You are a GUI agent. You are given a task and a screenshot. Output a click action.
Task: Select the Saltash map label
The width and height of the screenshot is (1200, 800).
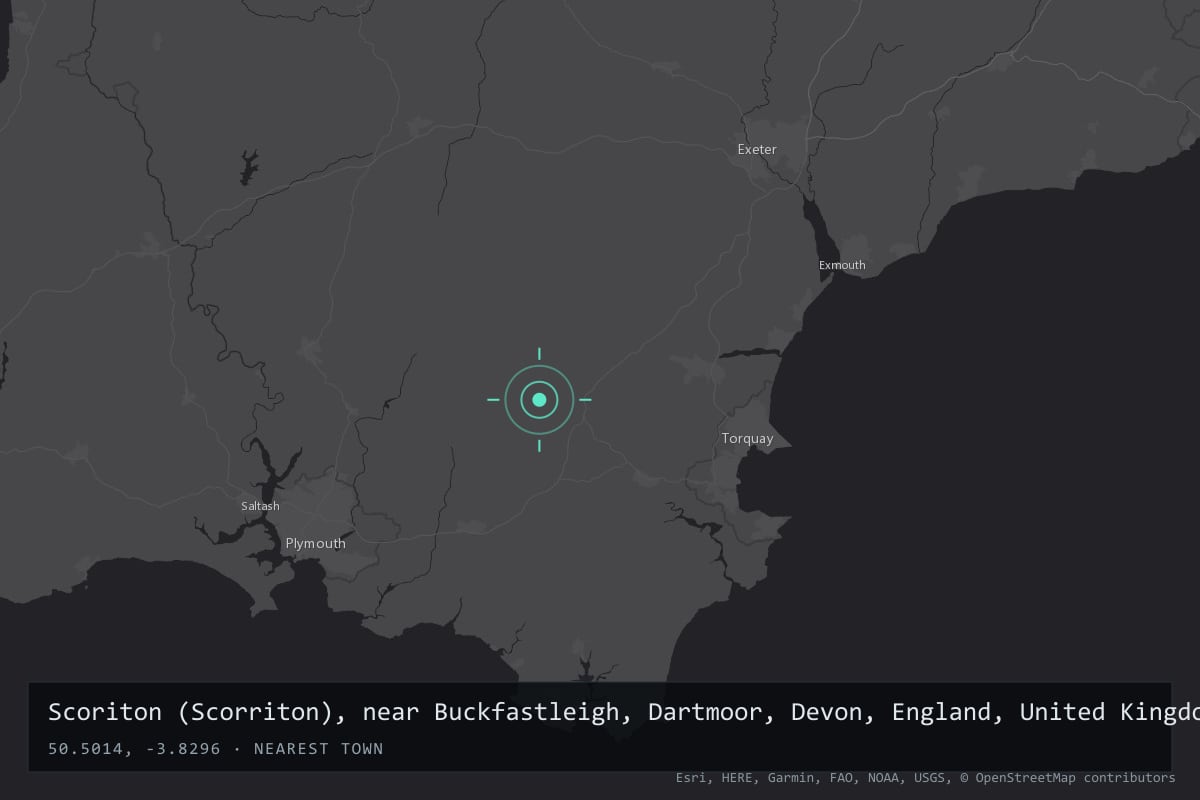[x=260, y=506]
